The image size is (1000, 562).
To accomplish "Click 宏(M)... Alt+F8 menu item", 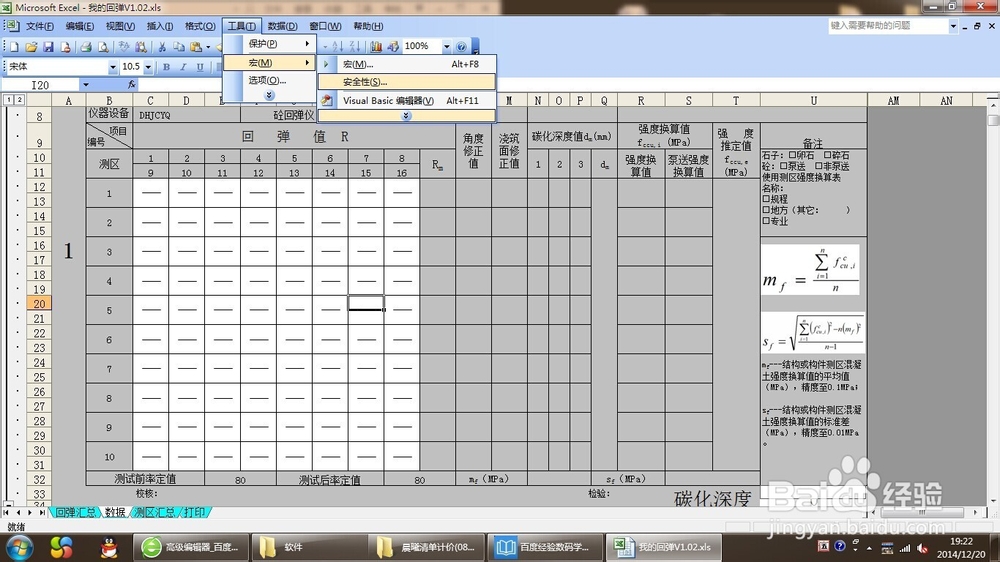I will (x=407, y=64).
